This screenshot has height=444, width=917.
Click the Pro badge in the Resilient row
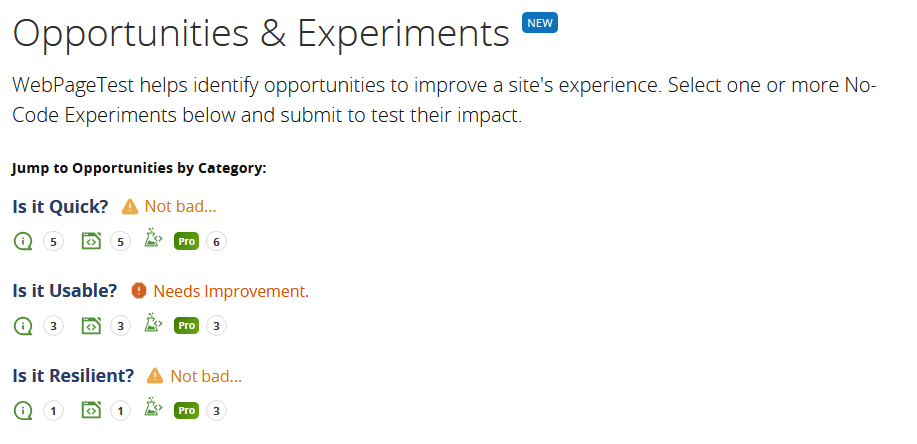pyautogui.click(x=187, y=411)
